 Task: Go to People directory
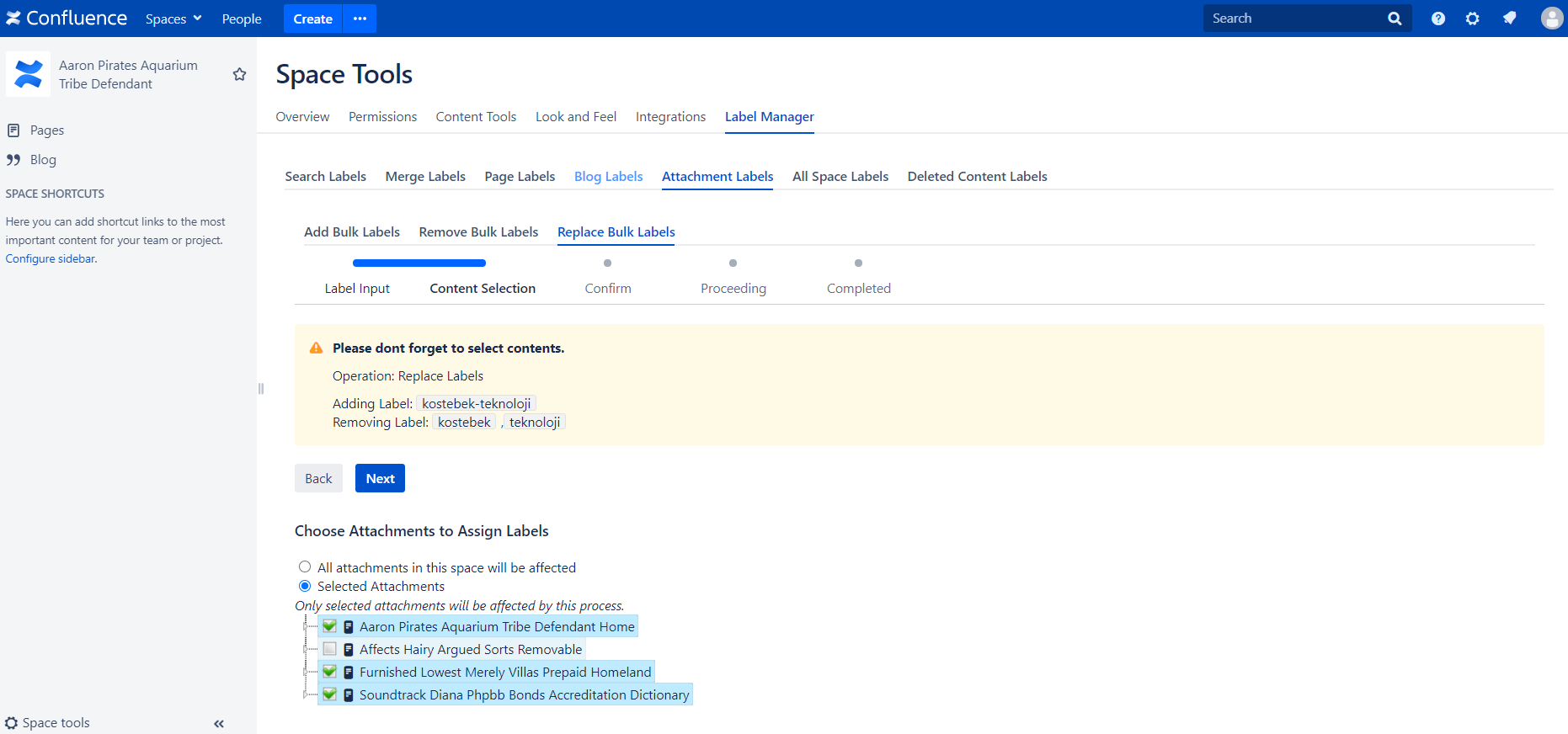tap(242, 19)
